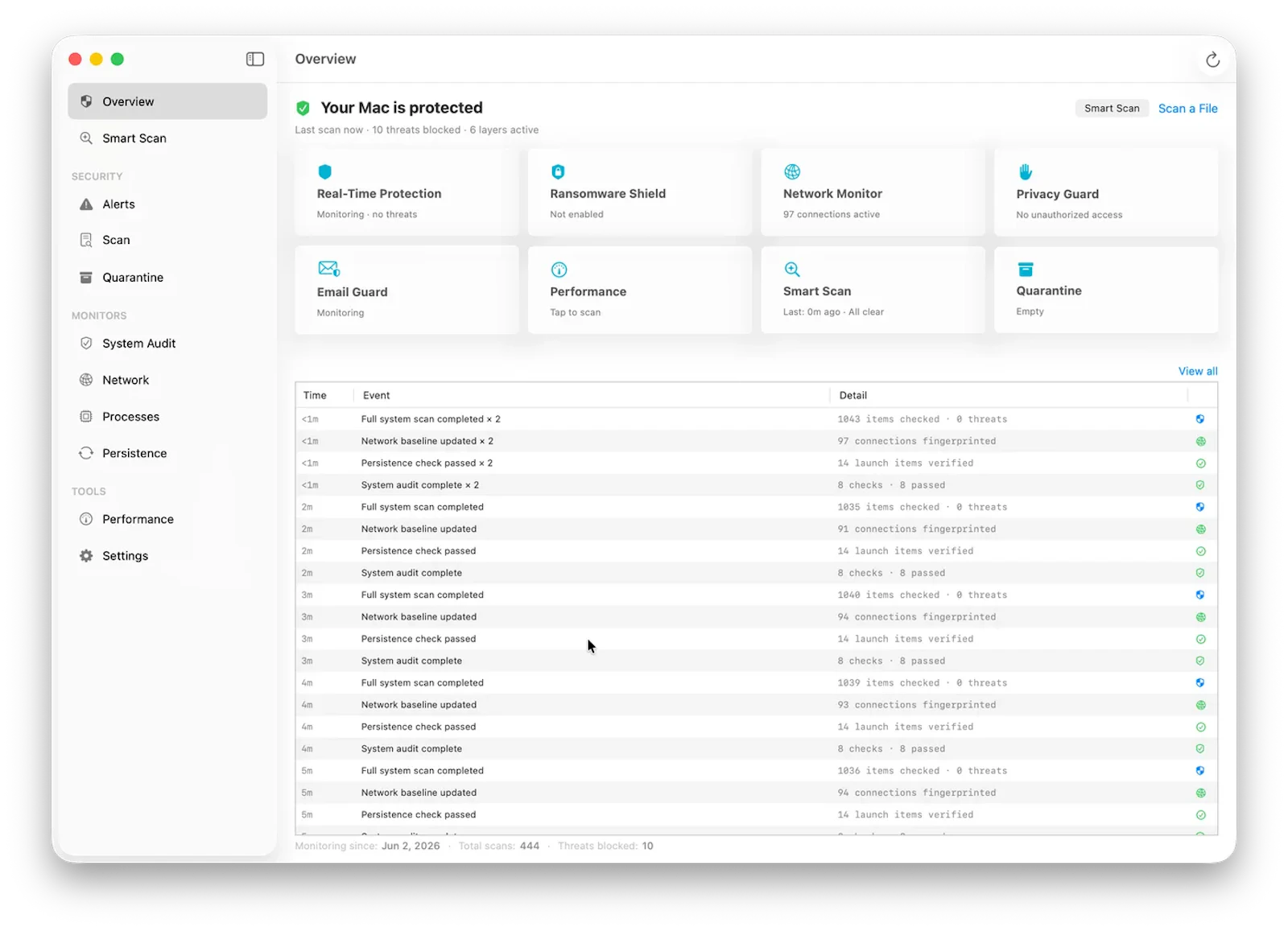The width and height of the screenshot is (1288, 931).
Task: Click 'Last: 0m ago · All clear' text
Action: (833, 312)
